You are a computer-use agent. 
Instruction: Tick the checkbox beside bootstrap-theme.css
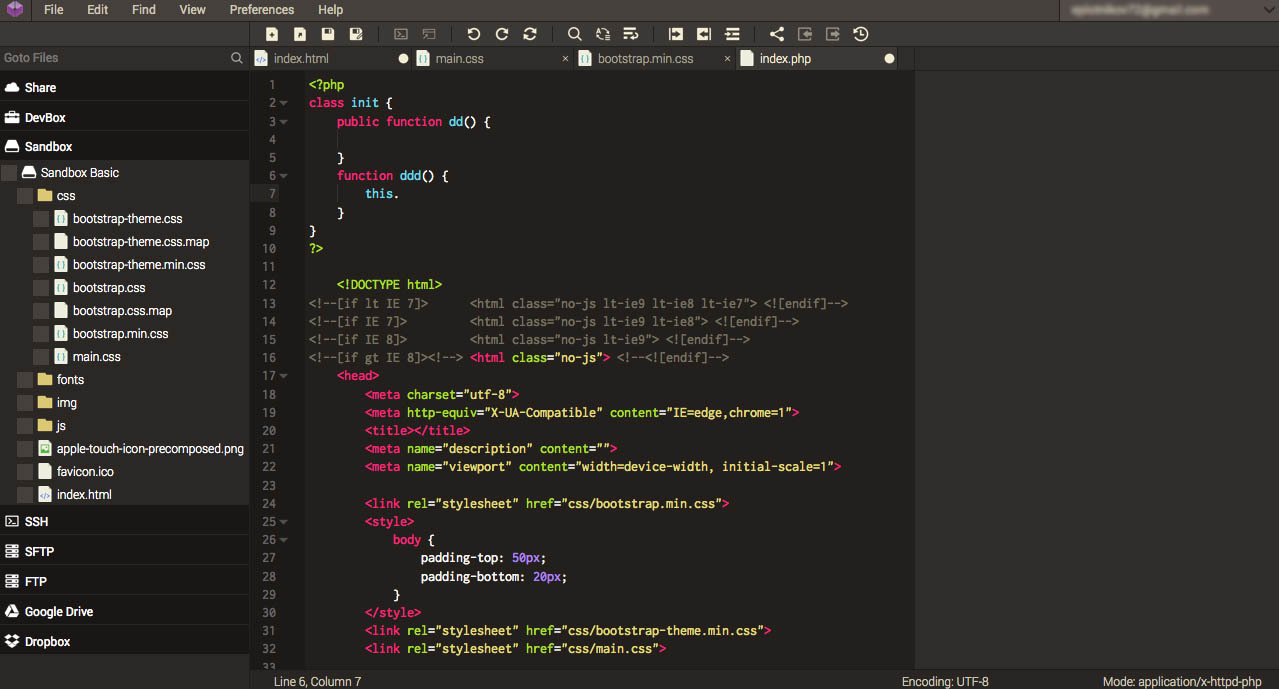pos(41,219)
